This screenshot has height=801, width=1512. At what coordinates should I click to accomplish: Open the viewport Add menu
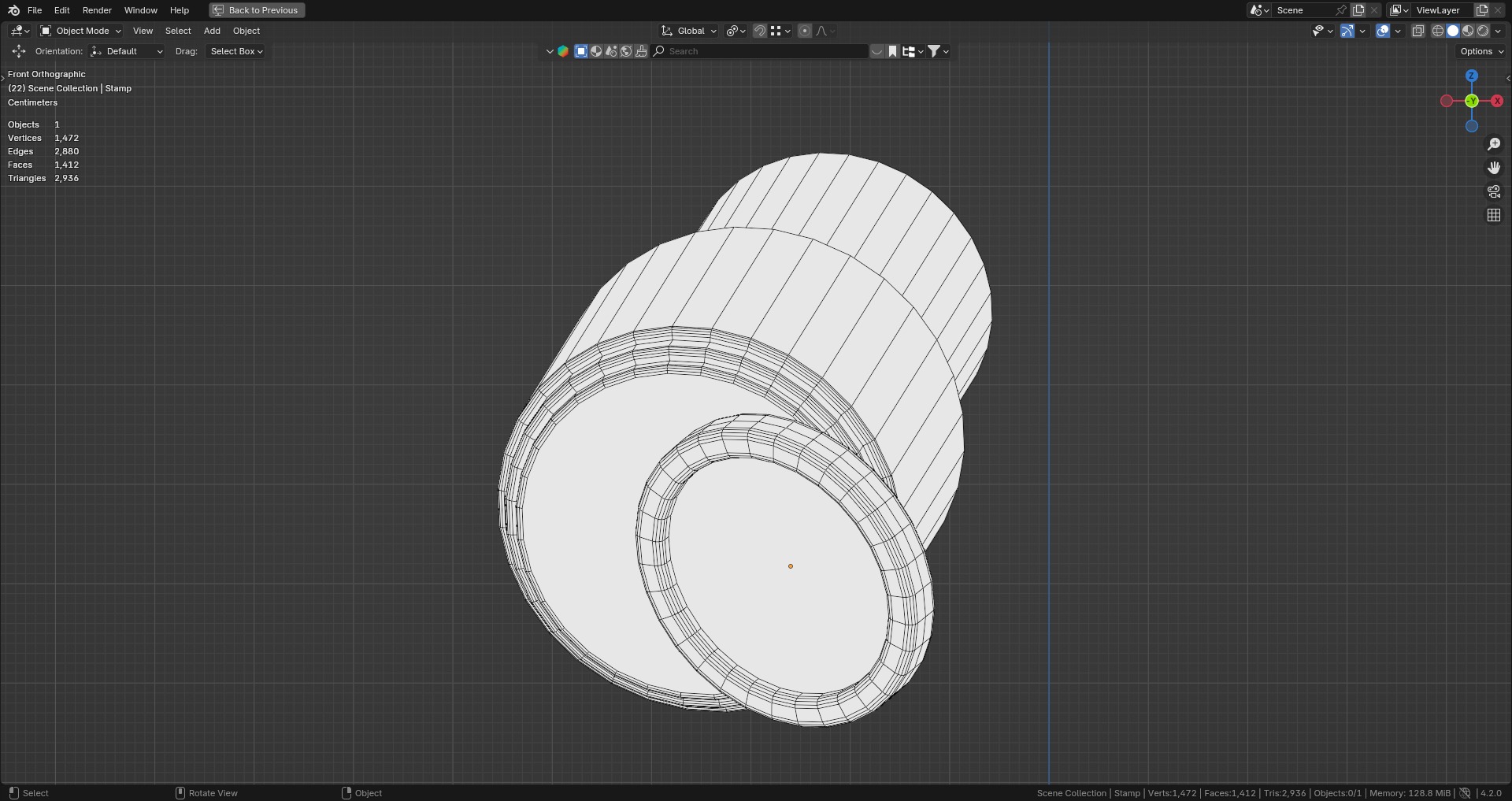tap(212, 31)
